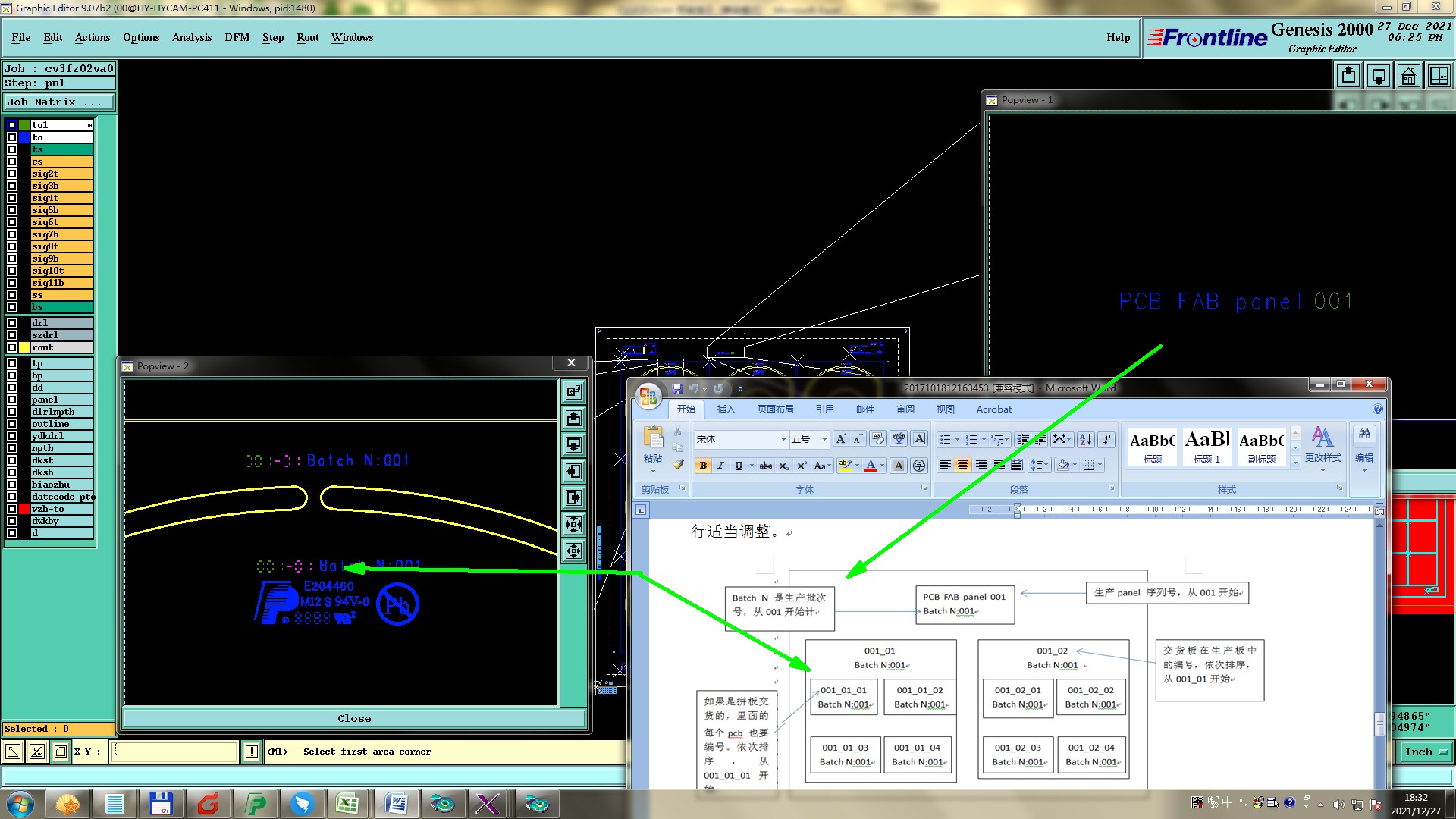Open the font size dropdown showing 五号
The image size is (1456, 819).
click(824, 439)
